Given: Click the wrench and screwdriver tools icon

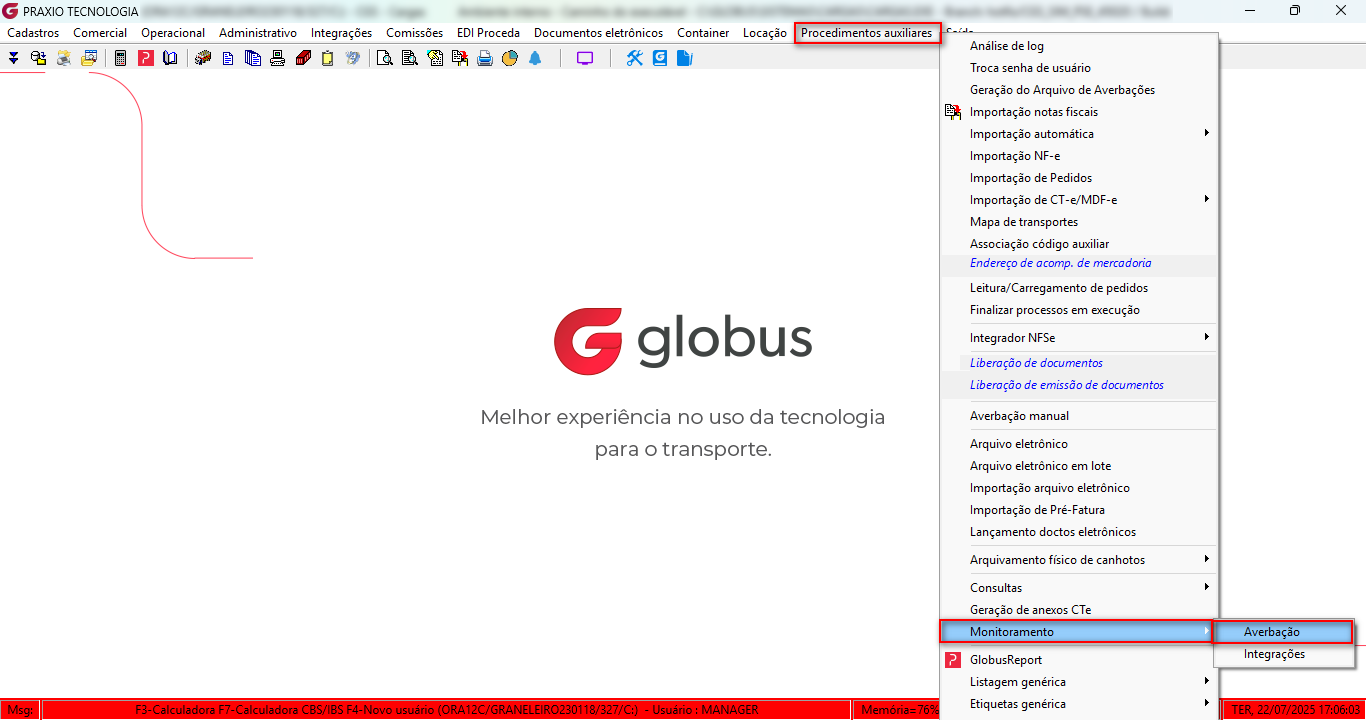Looking at the screenshot, I should [x=634, y=58].
